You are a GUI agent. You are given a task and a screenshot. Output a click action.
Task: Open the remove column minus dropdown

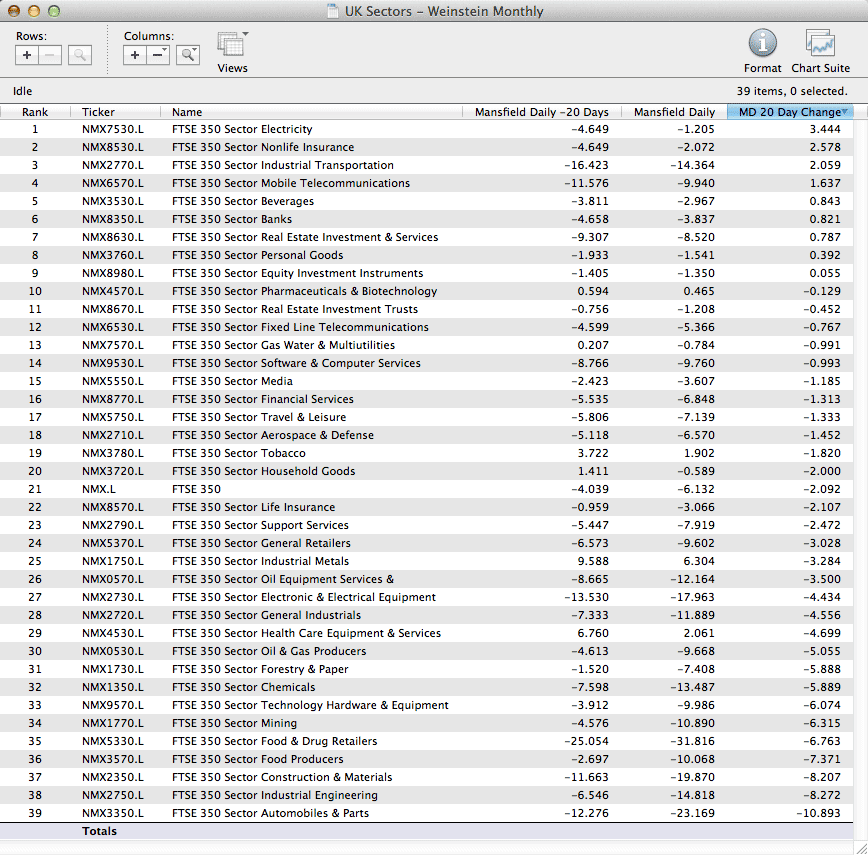click(158, 55)
